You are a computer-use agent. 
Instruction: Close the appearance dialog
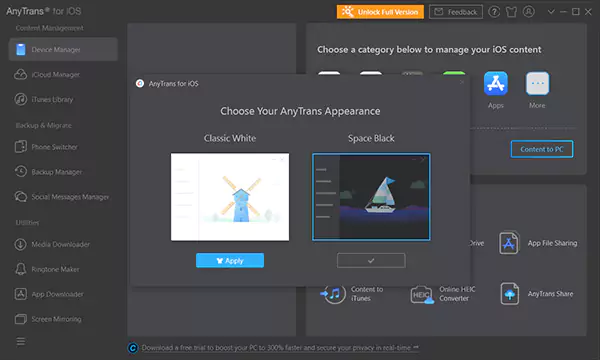tap(462, 82)
